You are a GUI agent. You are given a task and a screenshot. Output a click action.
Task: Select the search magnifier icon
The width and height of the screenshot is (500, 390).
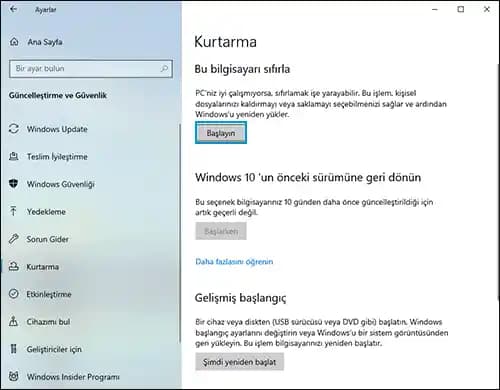point(164,69)
